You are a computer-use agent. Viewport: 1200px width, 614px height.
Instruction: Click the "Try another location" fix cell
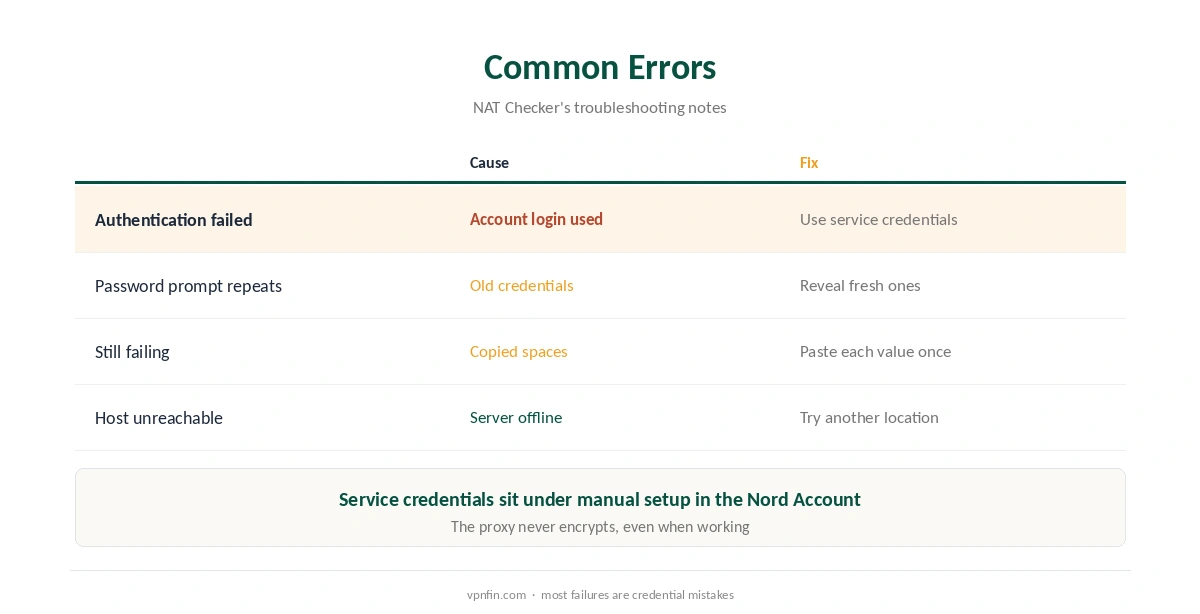(869, 417)
